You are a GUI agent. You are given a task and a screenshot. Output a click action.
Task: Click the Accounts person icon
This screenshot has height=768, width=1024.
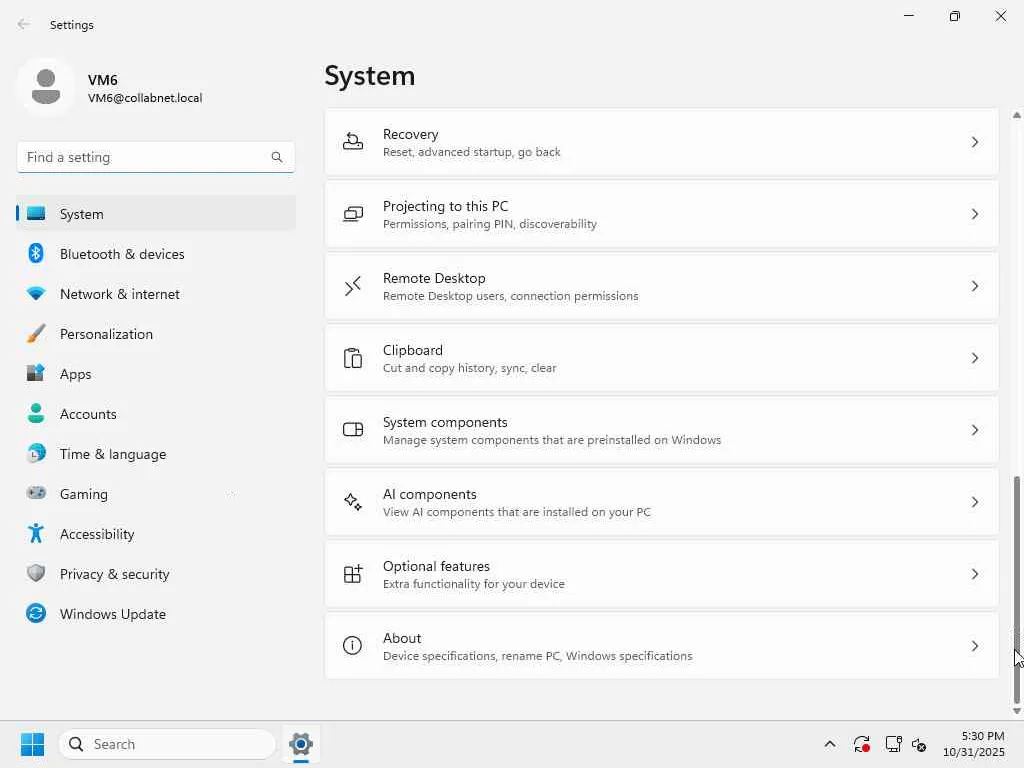[36, 413]
